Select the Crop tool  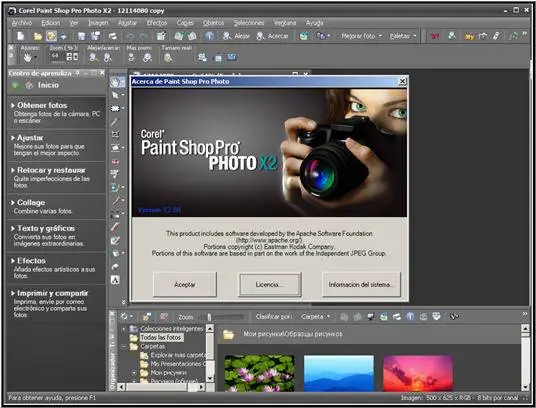click(x=115, y=135)
